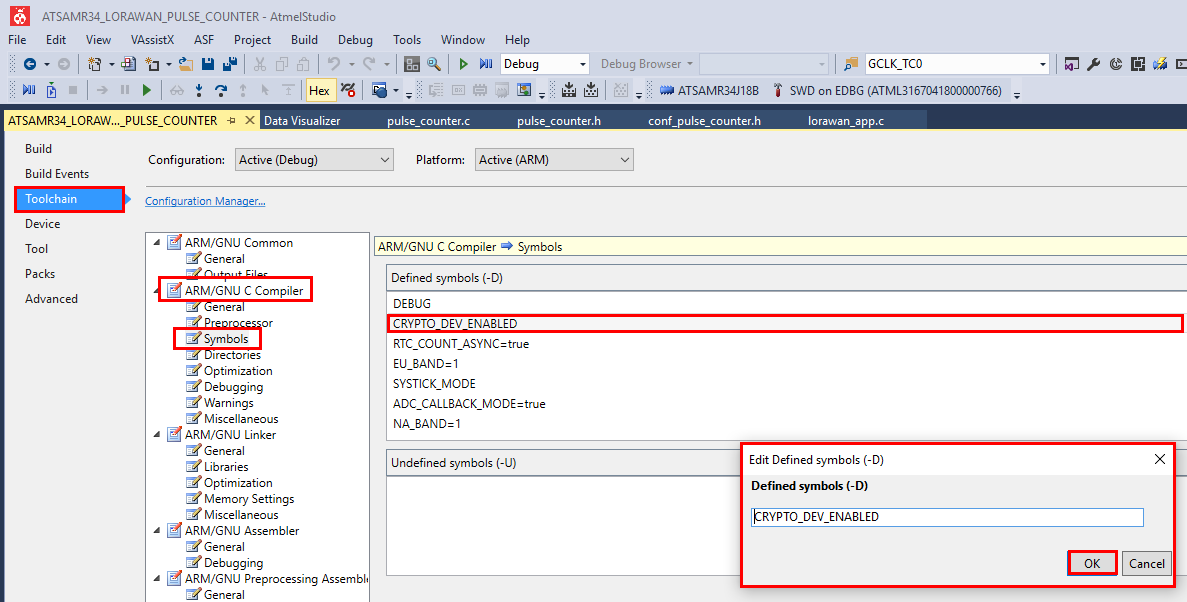Open the ASF menu
This screenshot has width=1187, height=602.
(203, 40)
